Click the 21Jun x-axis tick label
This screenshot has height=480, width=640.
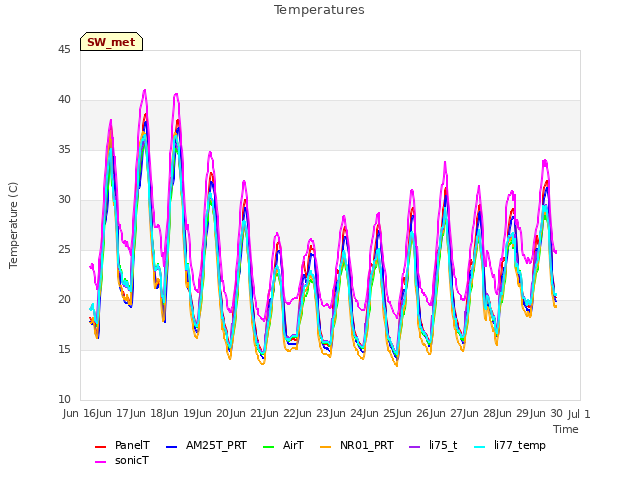[264, 414]
